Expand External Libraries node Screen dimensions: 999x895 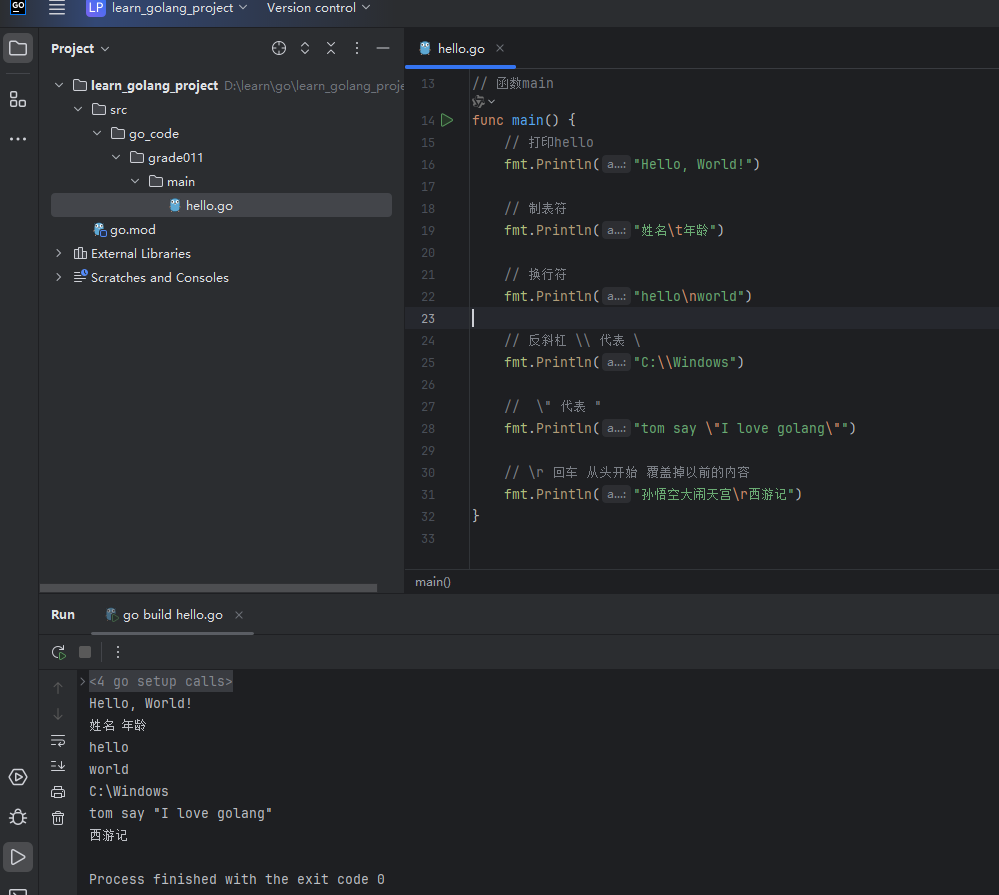pos(59,253)
